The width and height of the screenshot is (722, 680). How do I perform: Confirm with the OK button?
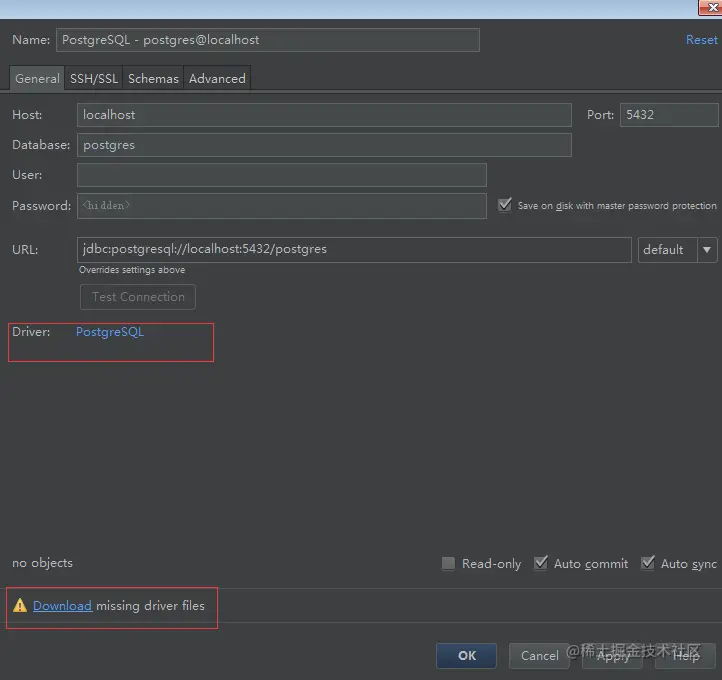(x=466, y=656)
